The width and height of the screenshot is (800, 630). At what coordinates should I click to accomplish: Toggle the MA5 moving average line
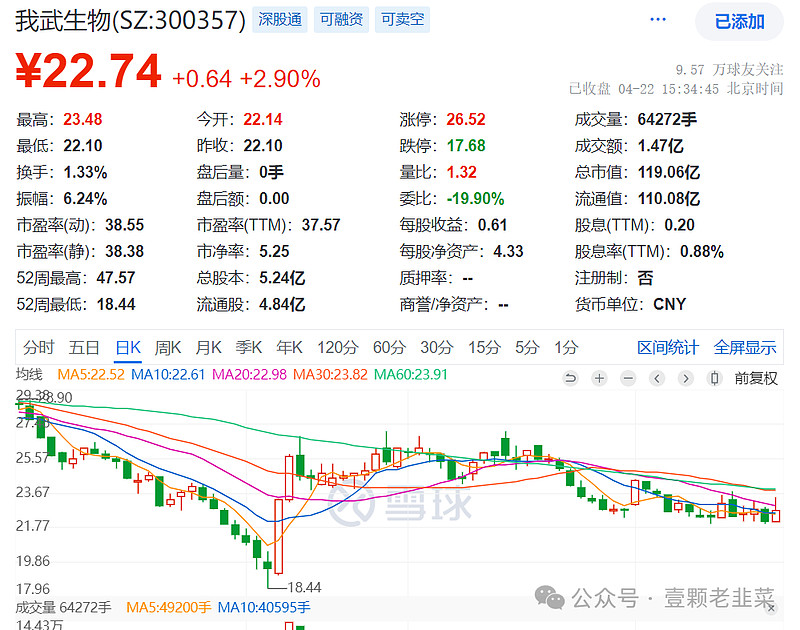pyautogui.click(x=91, y=375)
